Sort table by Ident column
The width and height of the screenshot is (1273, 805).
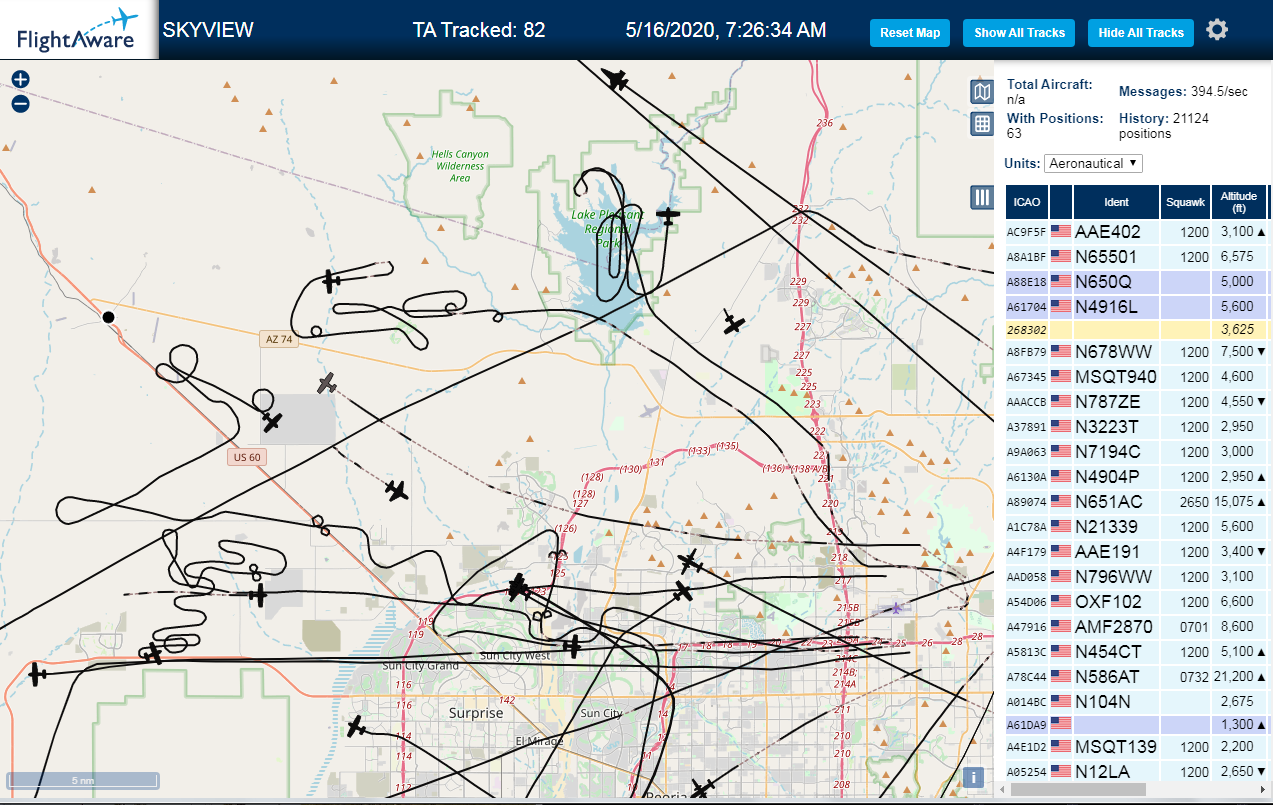pos(1116,202)
